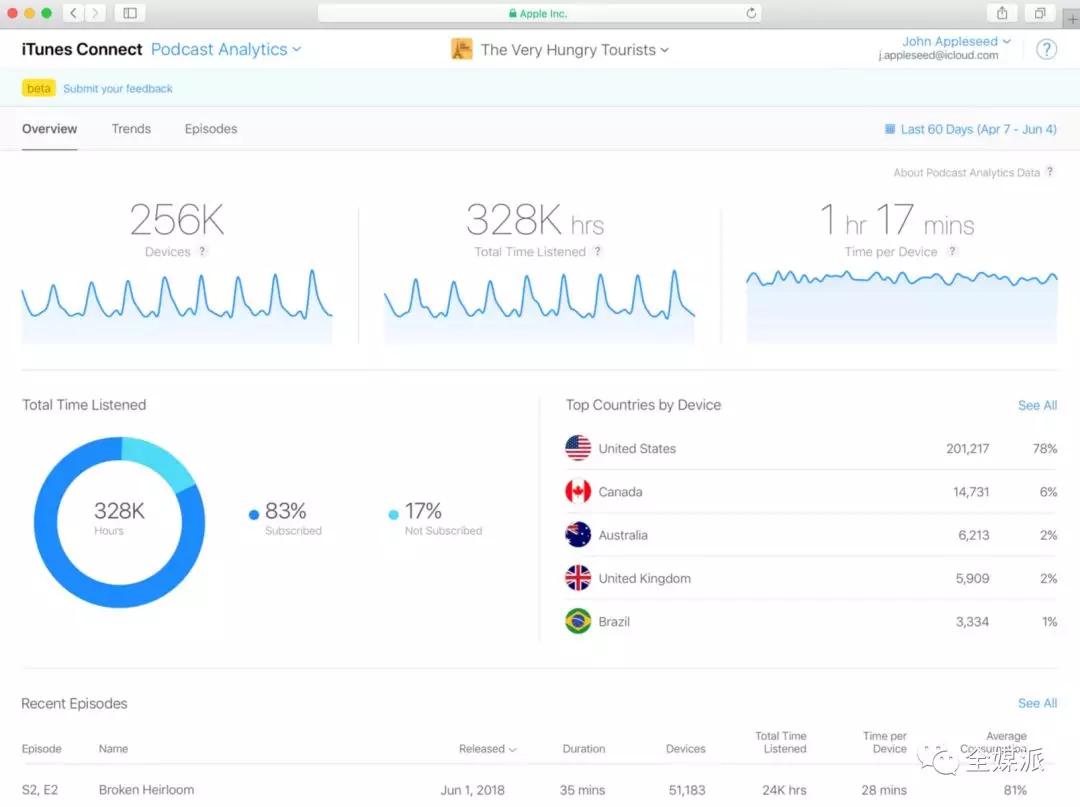Image resolution: width=1080 pixels, height=807 pixels.
Task: Click the Devices sparkline chart
Action: pyautogui.click(x=177, y=306)
